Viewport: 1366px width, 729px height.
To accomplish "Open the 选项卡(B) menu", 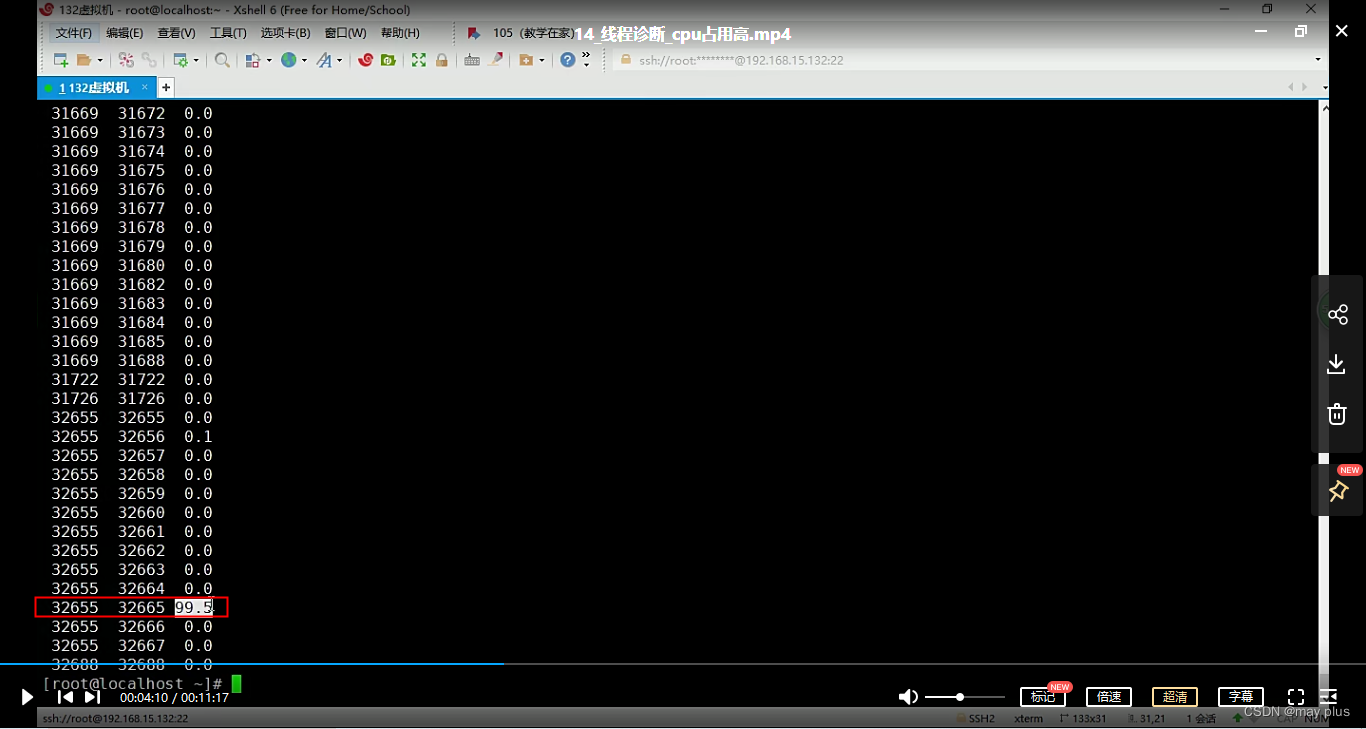I will tap(286, 33).
